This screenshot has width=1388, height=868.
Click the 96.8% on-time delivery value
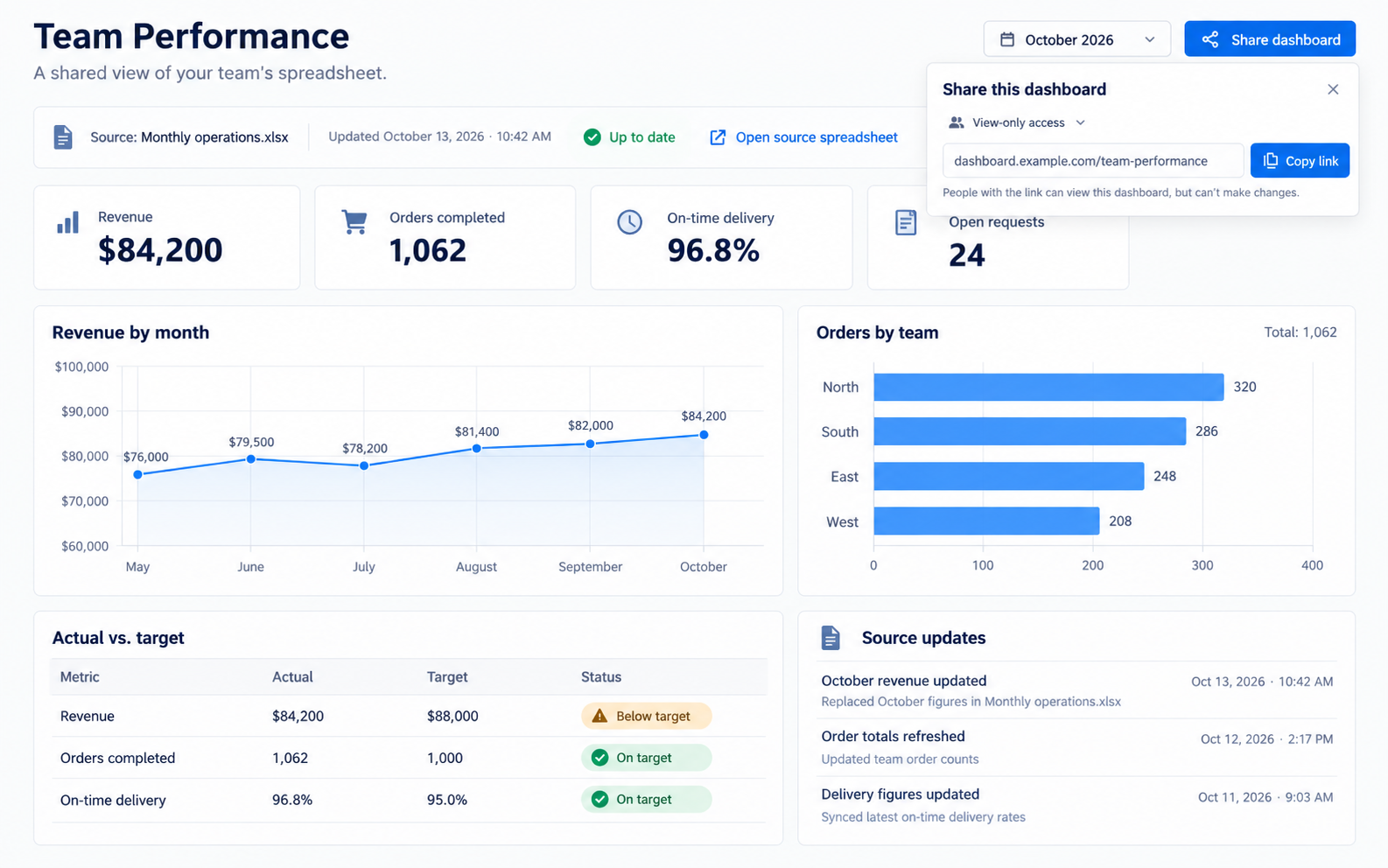(713, 251)
